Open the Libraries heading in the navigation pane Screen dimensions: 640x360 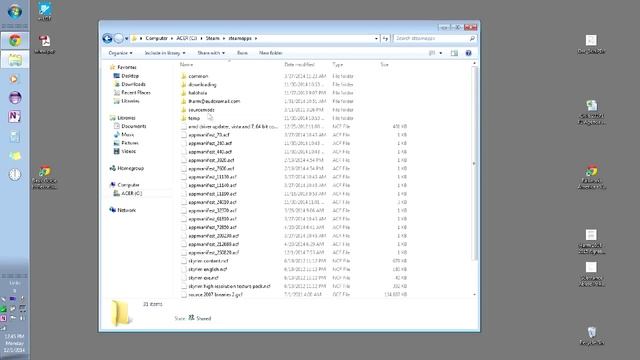click(x=126, y=118)
